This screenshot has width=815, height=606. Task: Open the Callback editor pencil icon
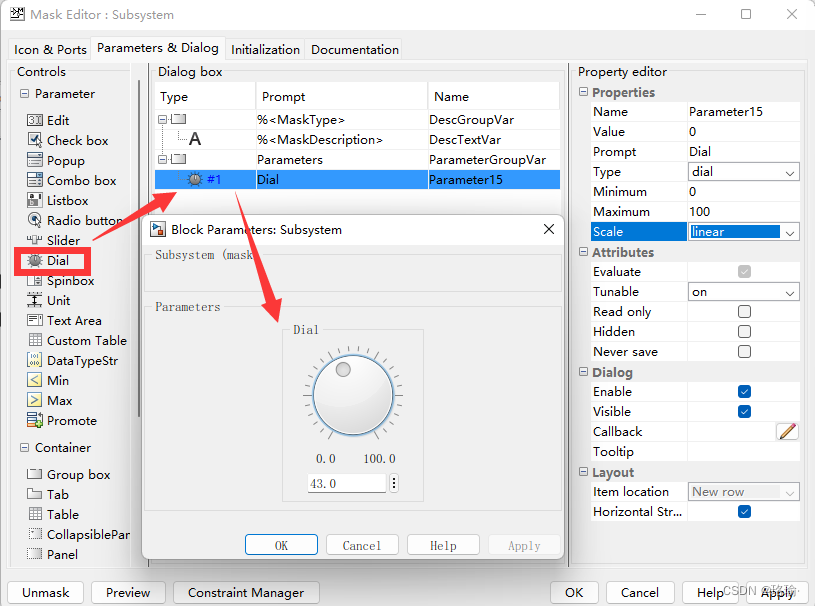click(787, 431)
